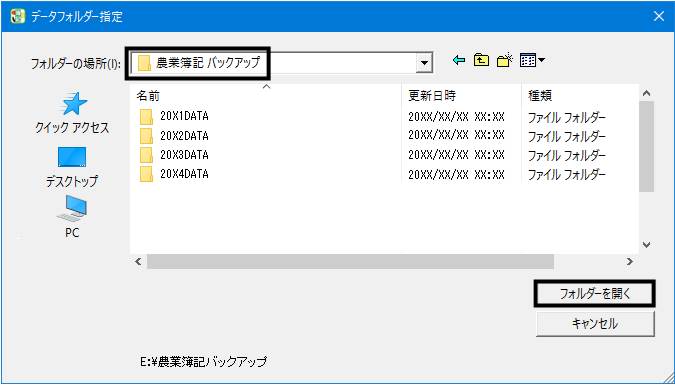Image resolution: width=675 pixels, height=386 pixels.
Task: Open the view menu icon
Action: tap(532, 60)
